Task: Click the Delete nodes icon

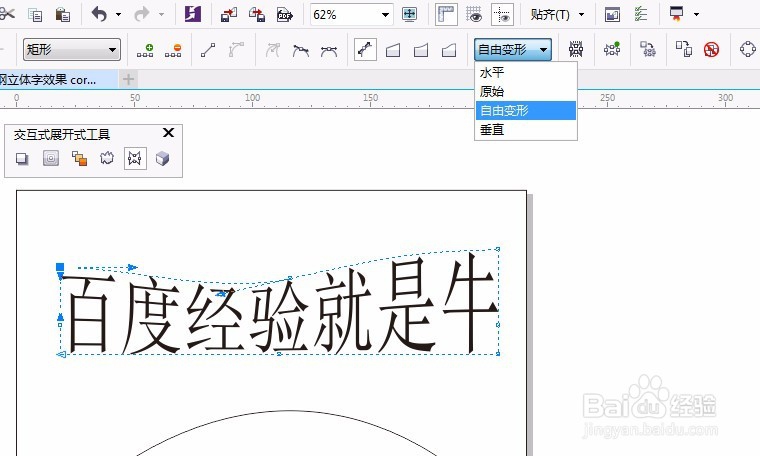Action: 173,50
